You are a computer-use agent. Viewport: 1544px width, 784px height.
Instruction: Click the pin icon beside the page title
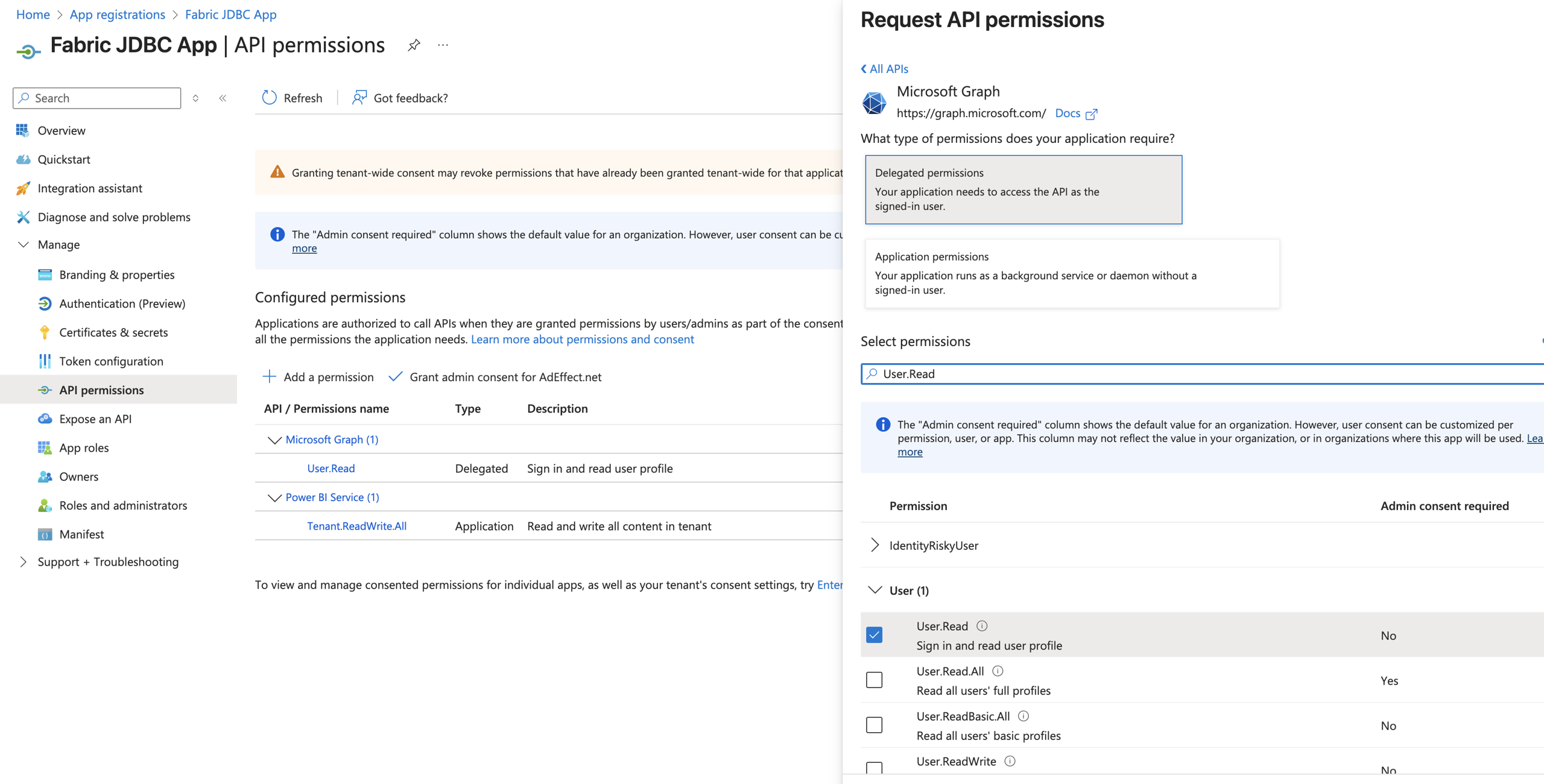point(414,45)
